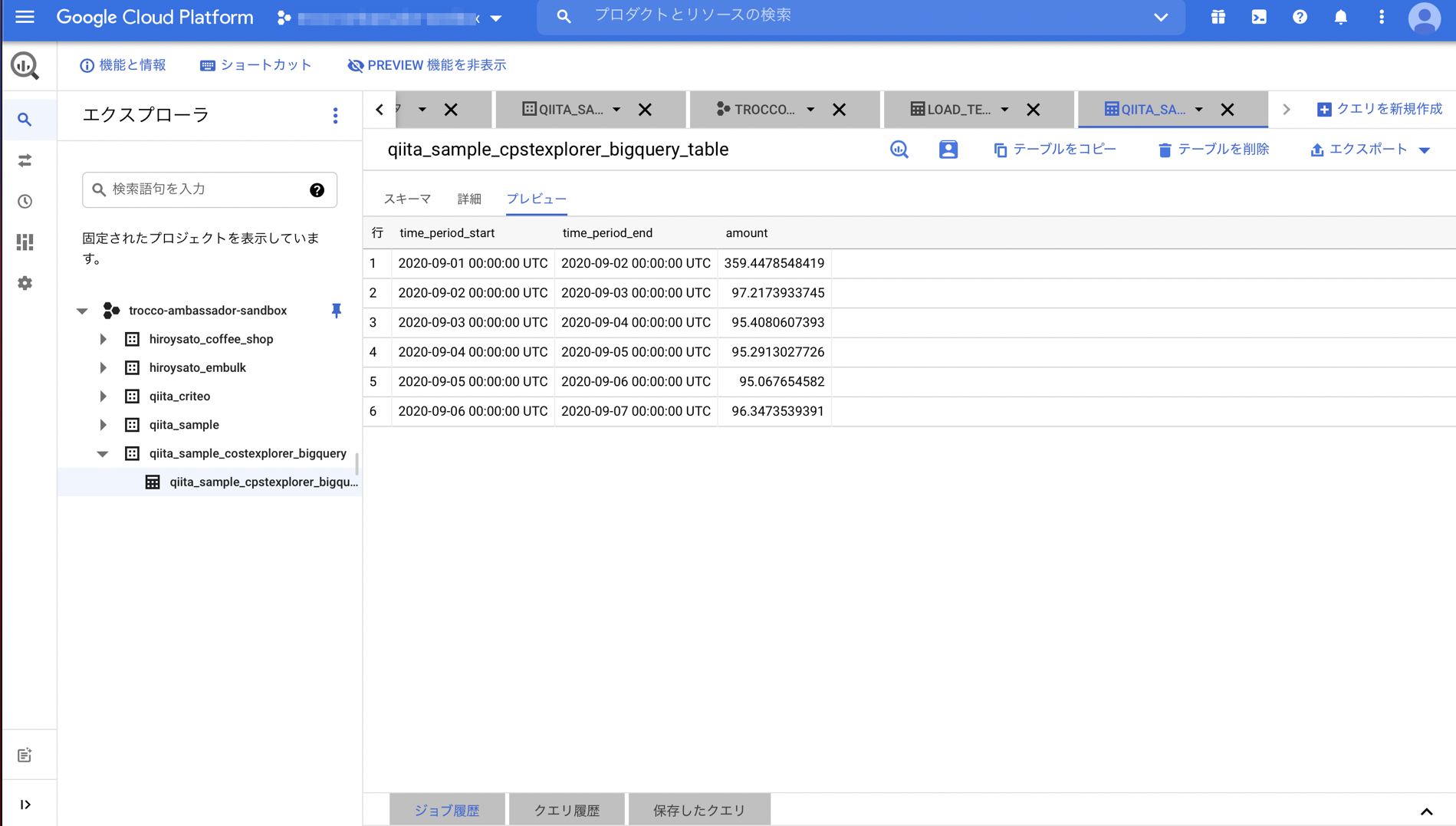
Task: Select the hiroysato_coffee_shop dataset name
Action: [211, 339]
